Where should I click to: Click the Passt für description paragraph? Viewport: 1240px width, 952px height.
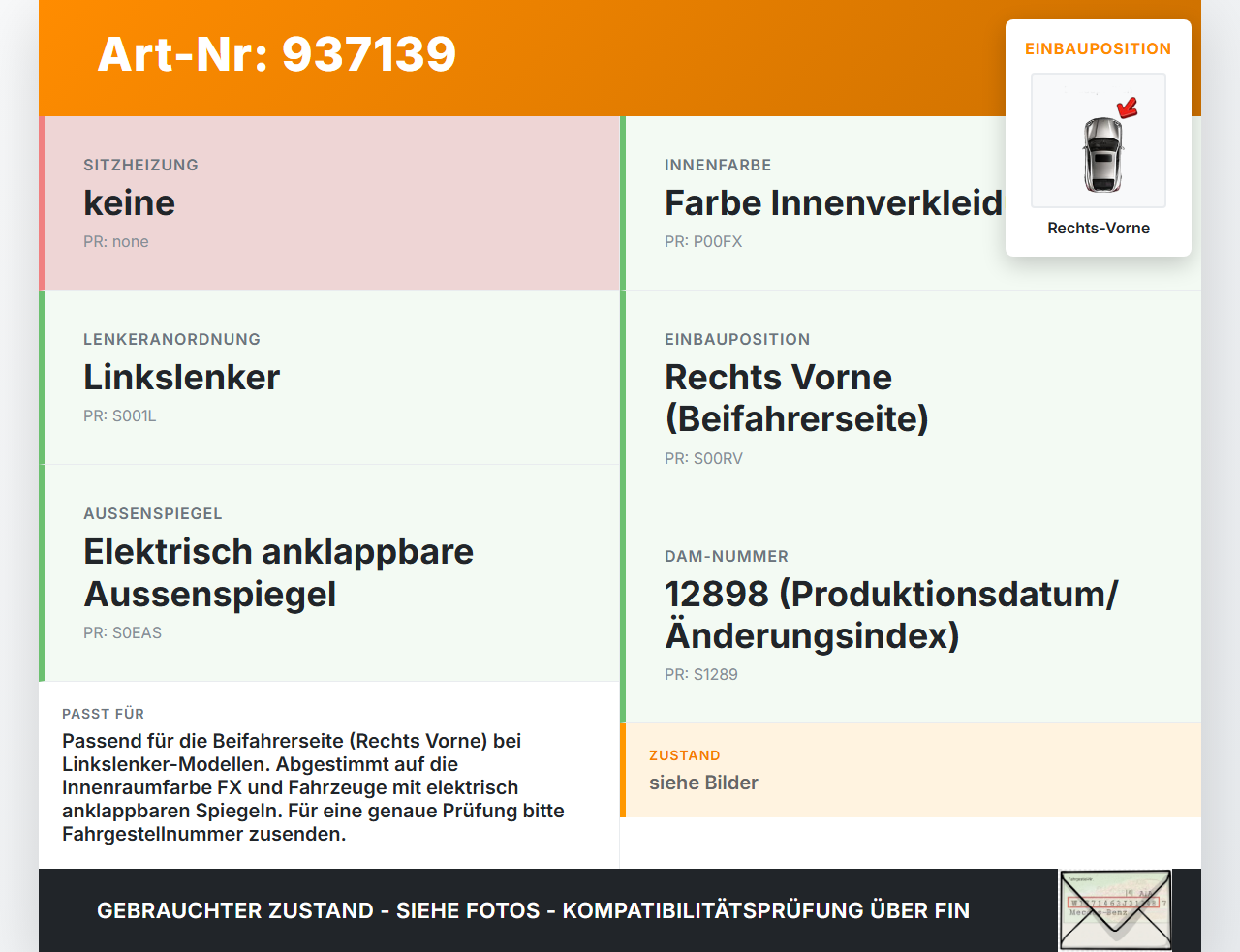[314, 787]
